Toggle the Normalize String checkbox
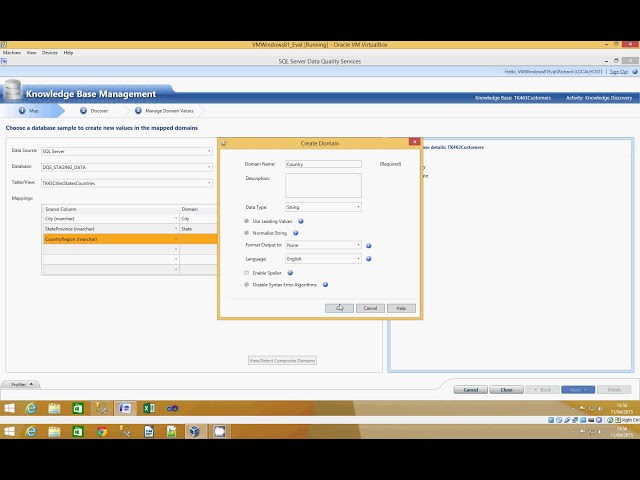640x480 pixels. 247,233
